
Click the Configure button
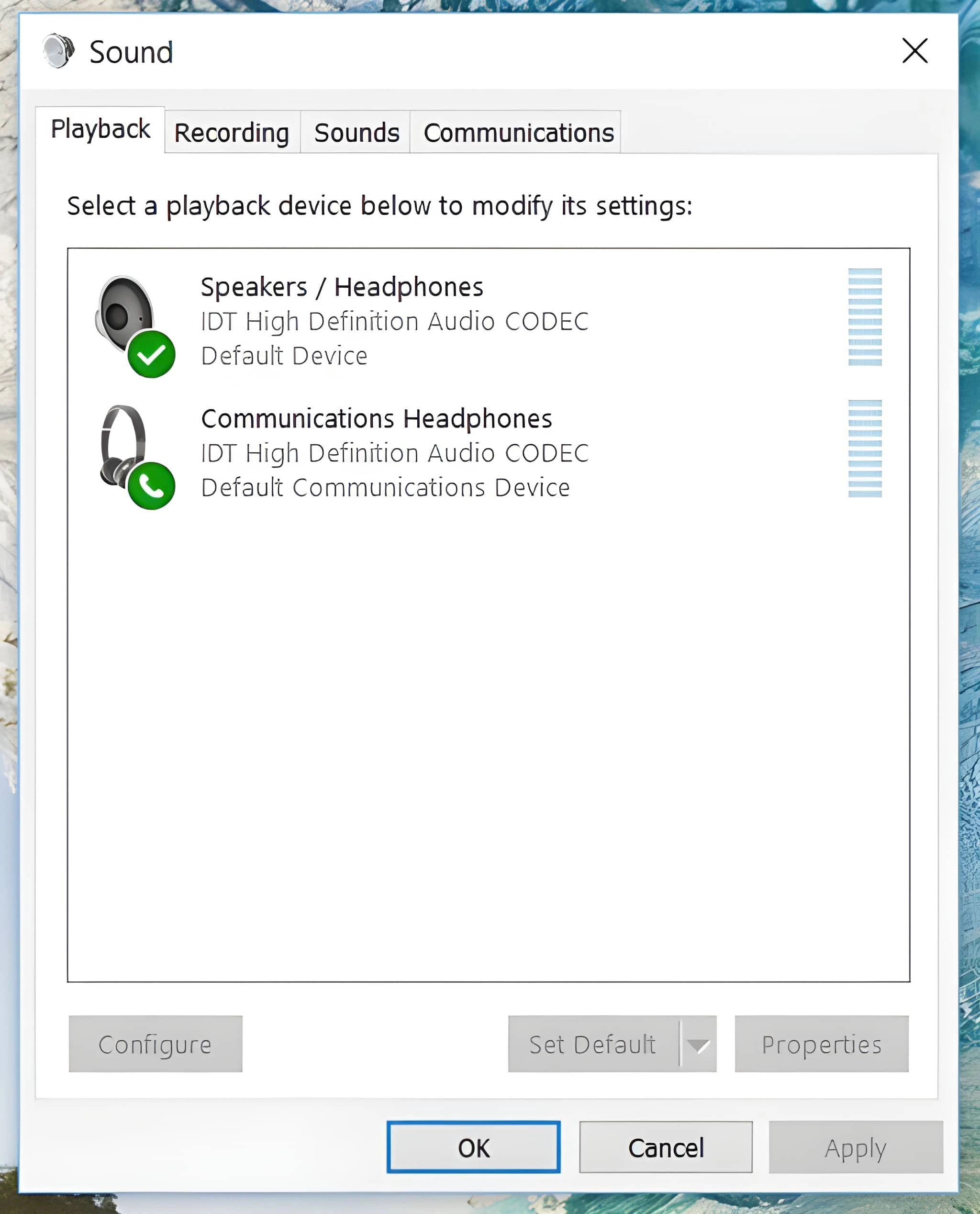[154, 1044]
